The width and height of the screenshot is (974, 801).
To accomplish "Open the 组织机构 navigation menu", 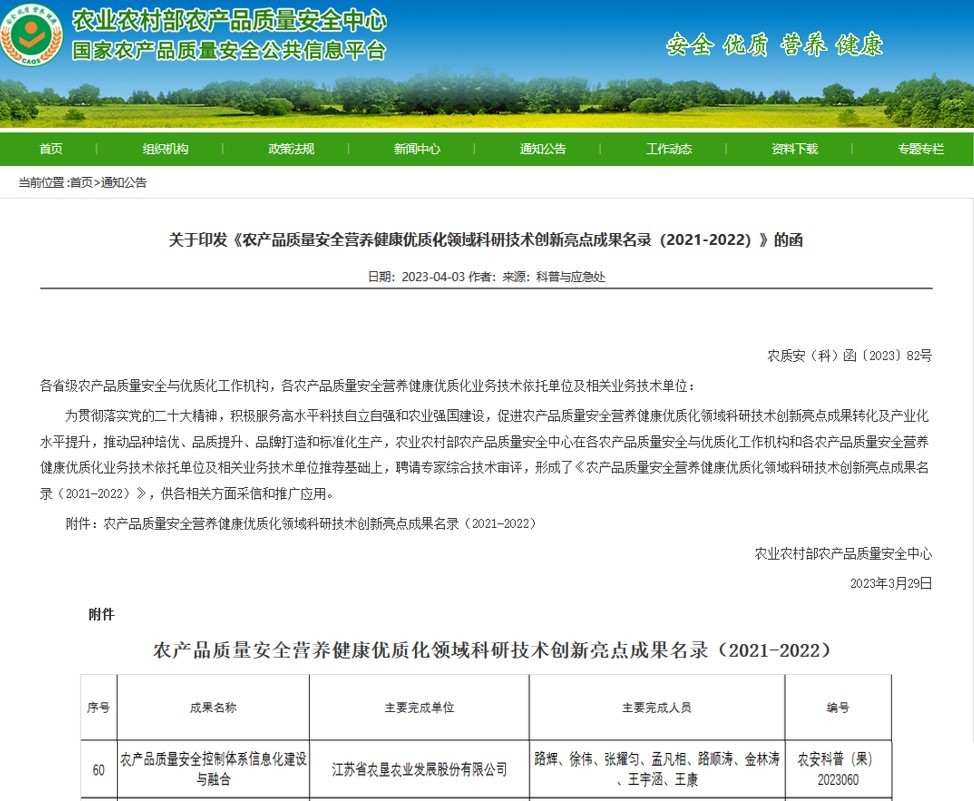I will [165, 149].
